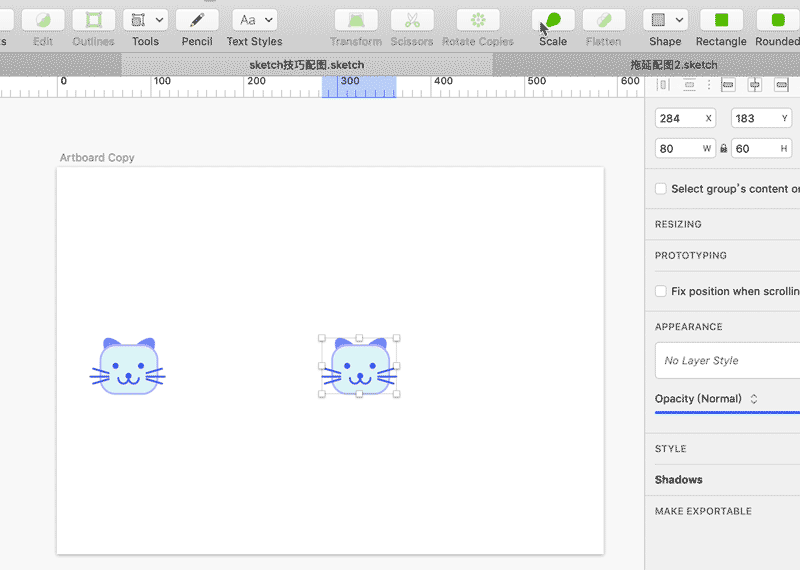Image resolution: width=800 pixels, height=570 pixels.
Task: Click the Scissors tool icon
Action: click(412, 20)
